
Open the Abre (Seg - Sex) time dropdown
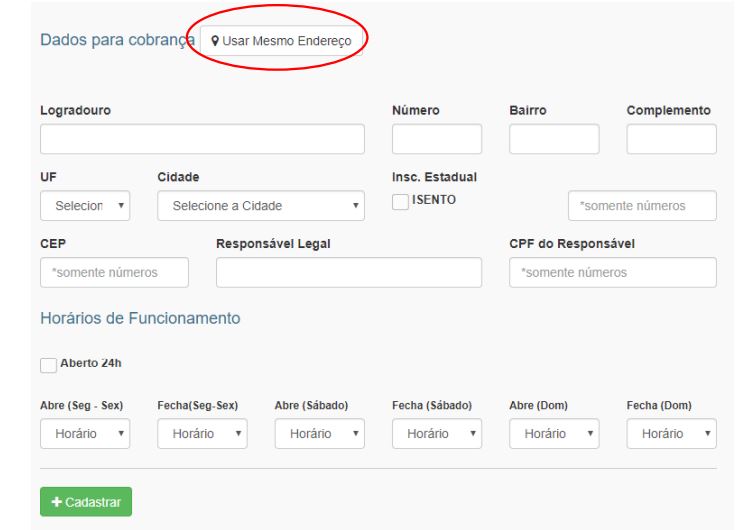coord(85,434)
